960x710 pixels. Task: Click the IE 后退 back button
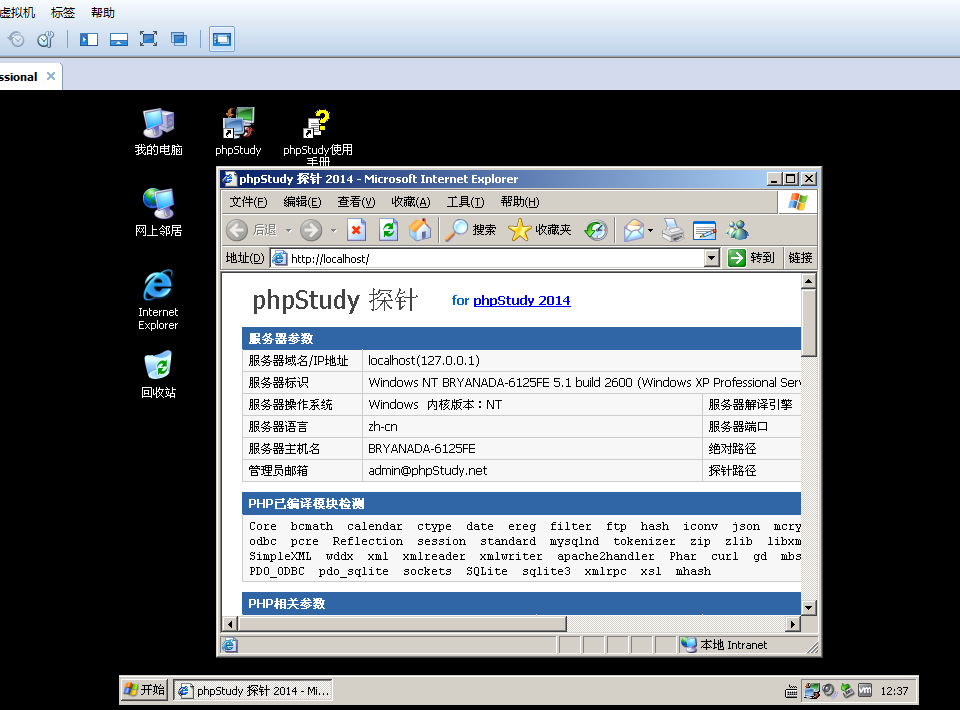pos(252,230)
